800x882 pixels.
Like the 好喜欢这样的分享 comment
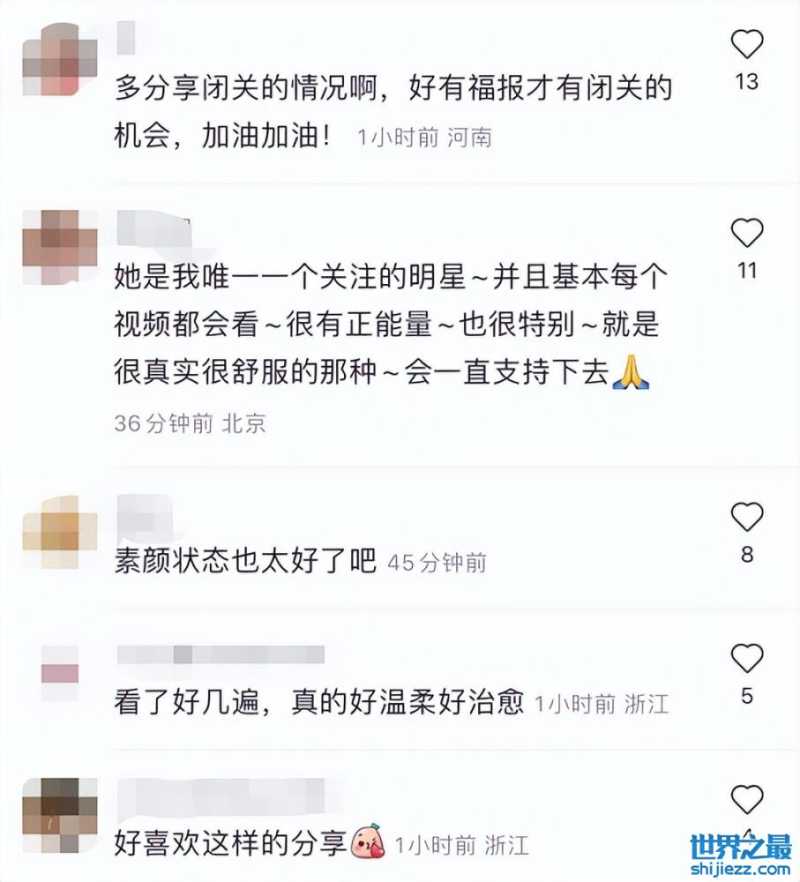(x=747, y=799)
